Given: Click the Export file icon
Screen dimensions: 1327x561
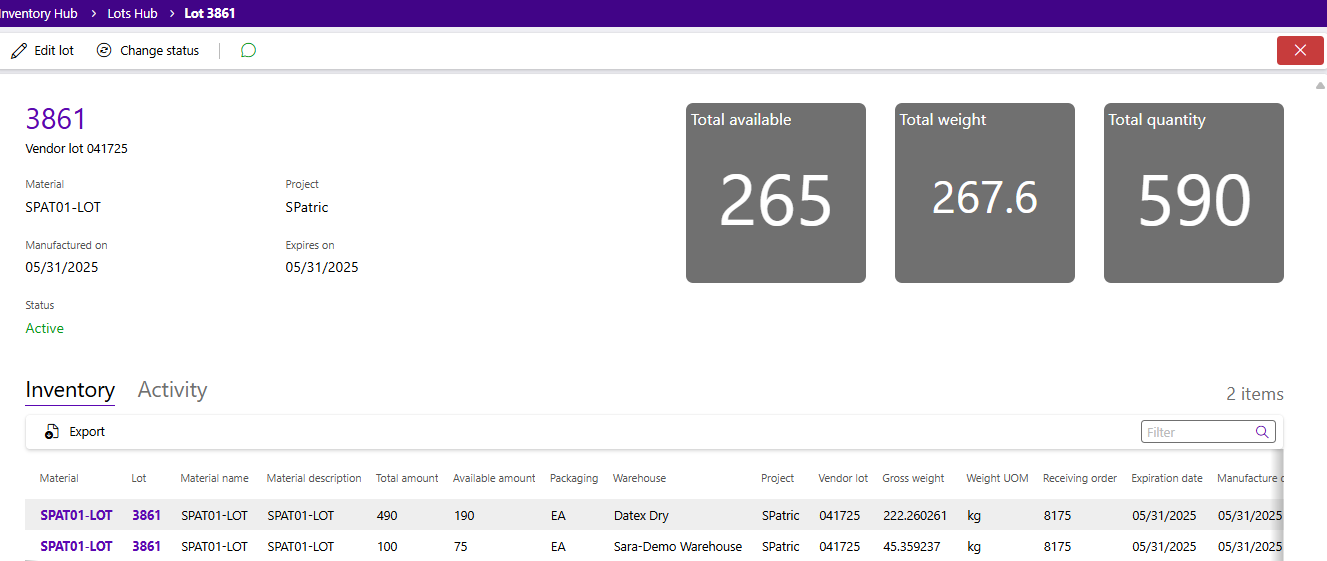Looking at the screenshot, I should click(x=52, y=432).
